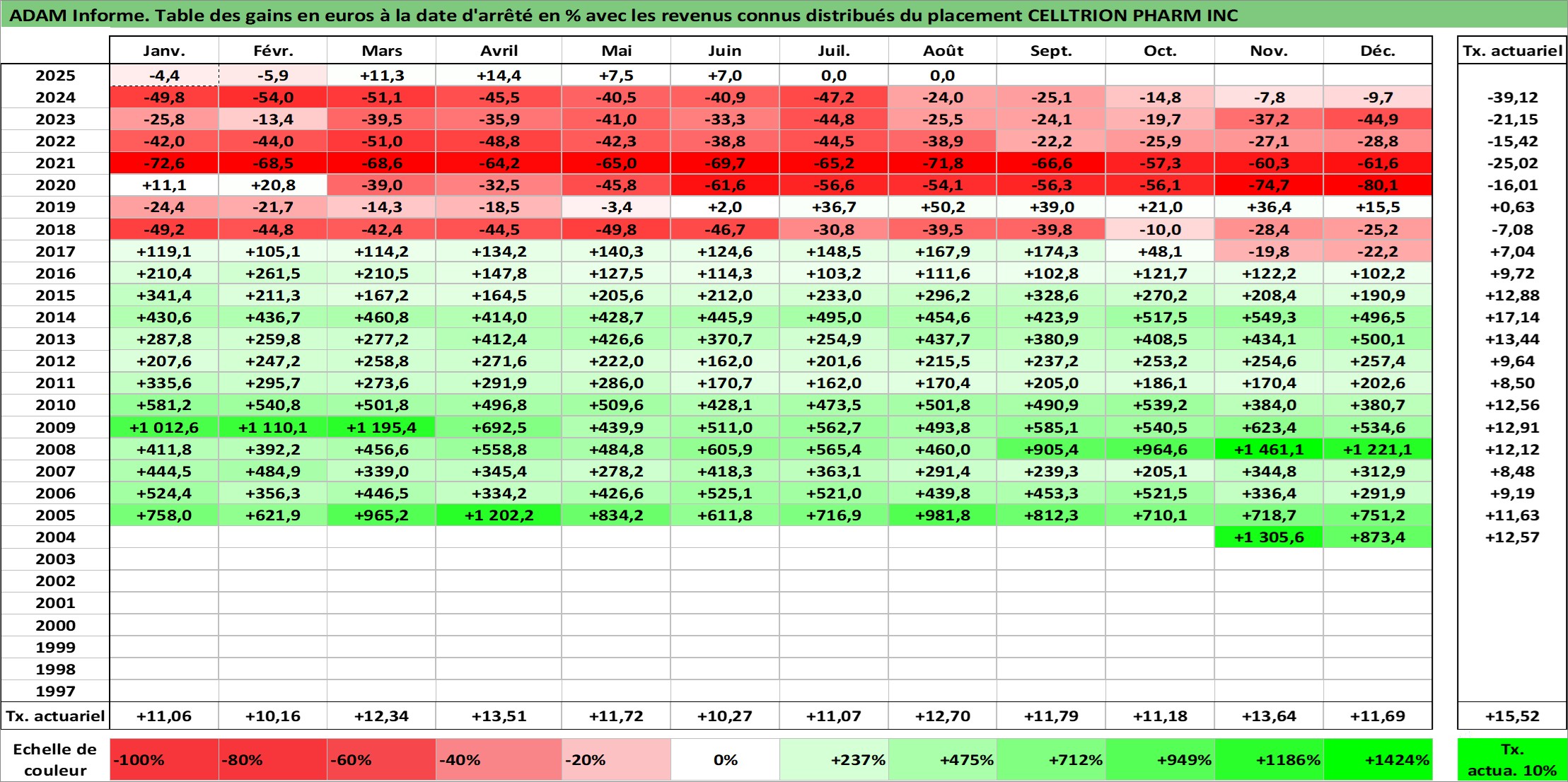Click the Févr. column header
Screen dimensions: 1568x782
click(x=273, y=50)
